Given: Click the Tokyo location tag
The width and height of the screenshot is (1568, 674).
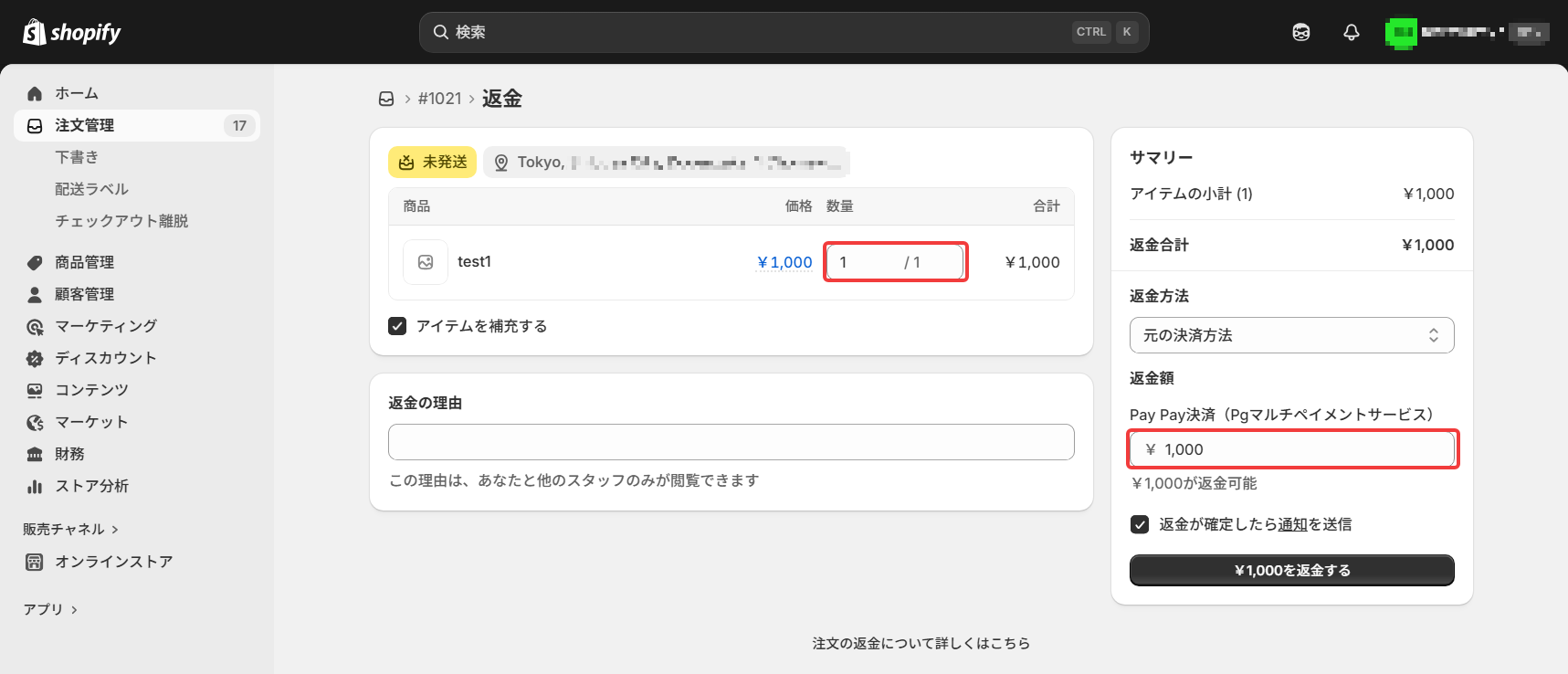Looking at the screenshot, I should pos(667,163).
